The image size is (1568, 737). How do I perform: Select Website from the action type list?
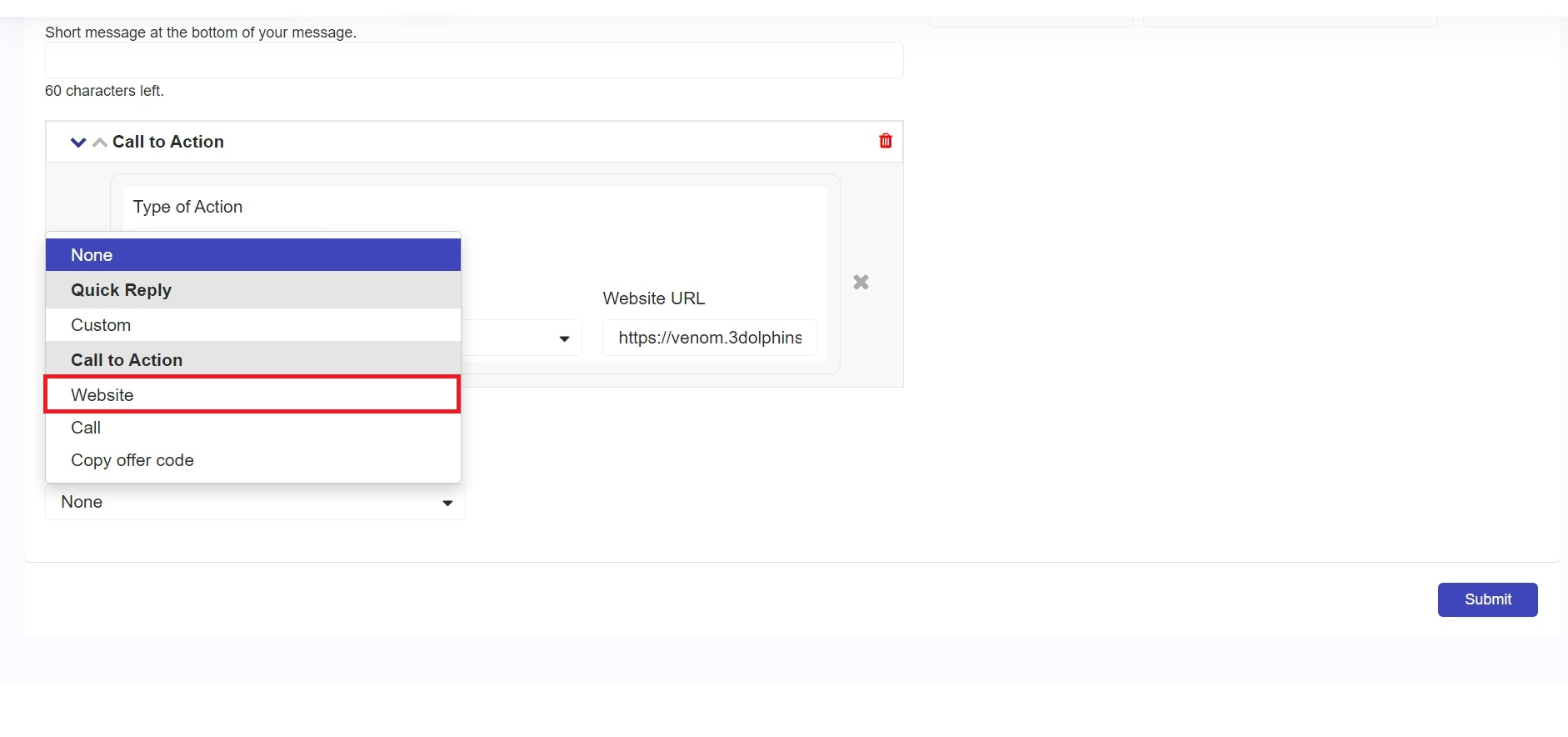(x=252, y=394)
